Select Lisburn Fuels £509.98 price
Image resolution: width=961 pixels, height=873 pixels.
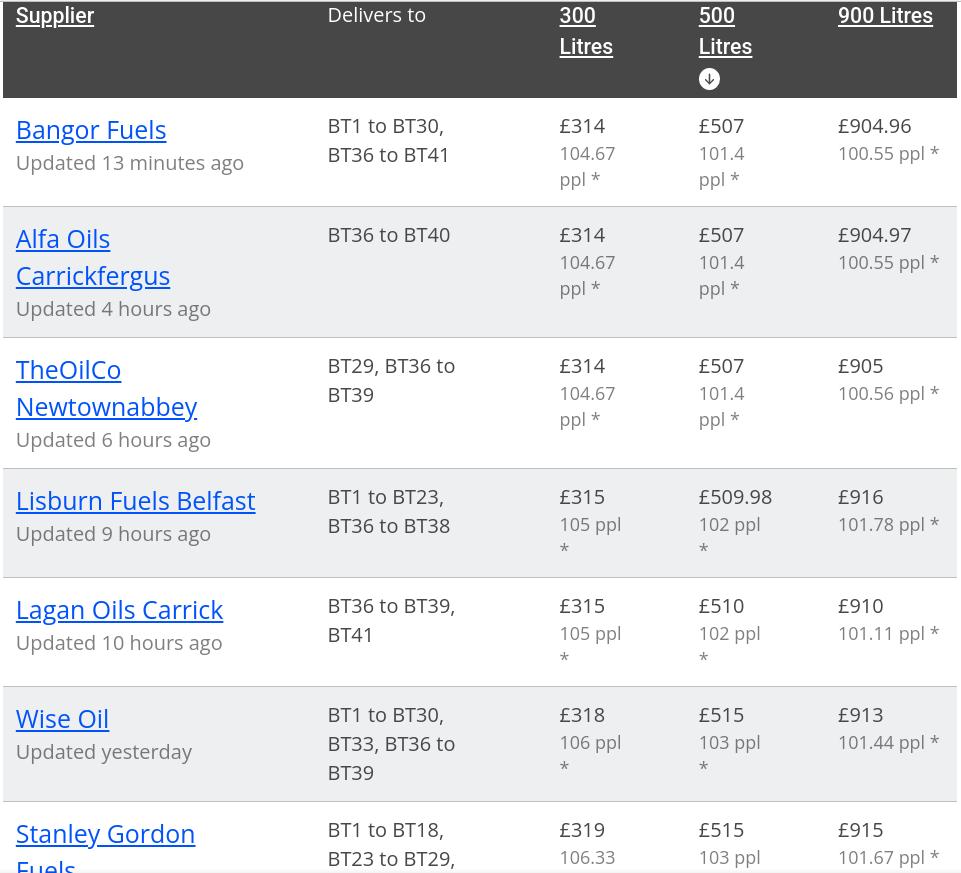(x=735, y=497)
